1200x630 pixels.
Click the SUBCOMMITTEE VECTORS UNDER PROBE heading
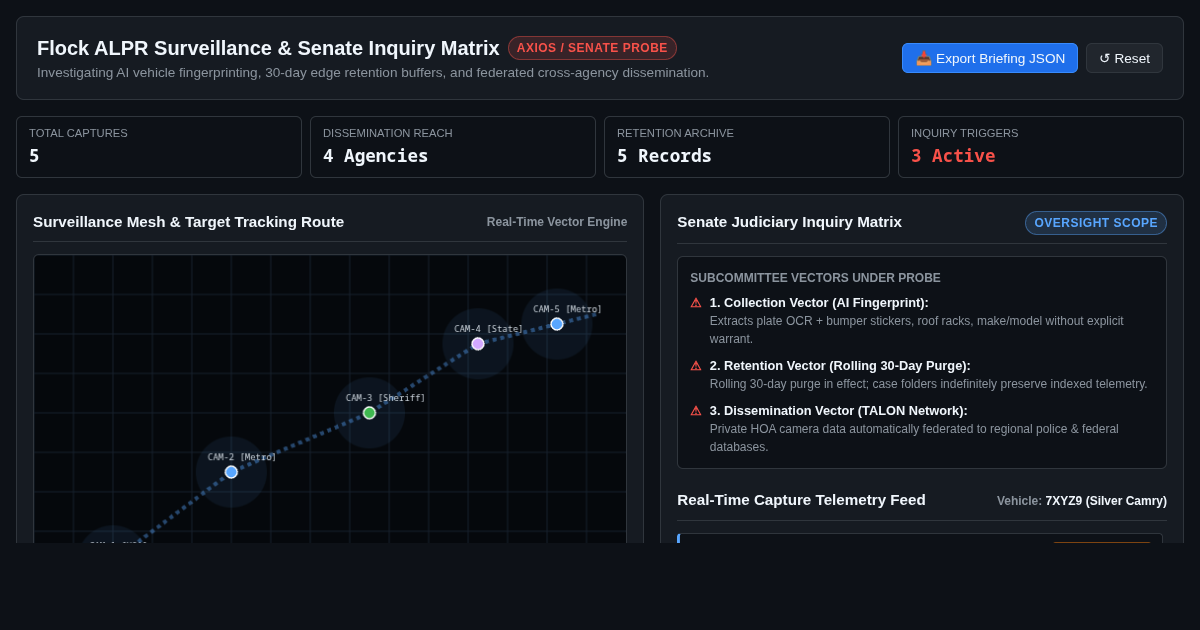[x=815, y=278]
